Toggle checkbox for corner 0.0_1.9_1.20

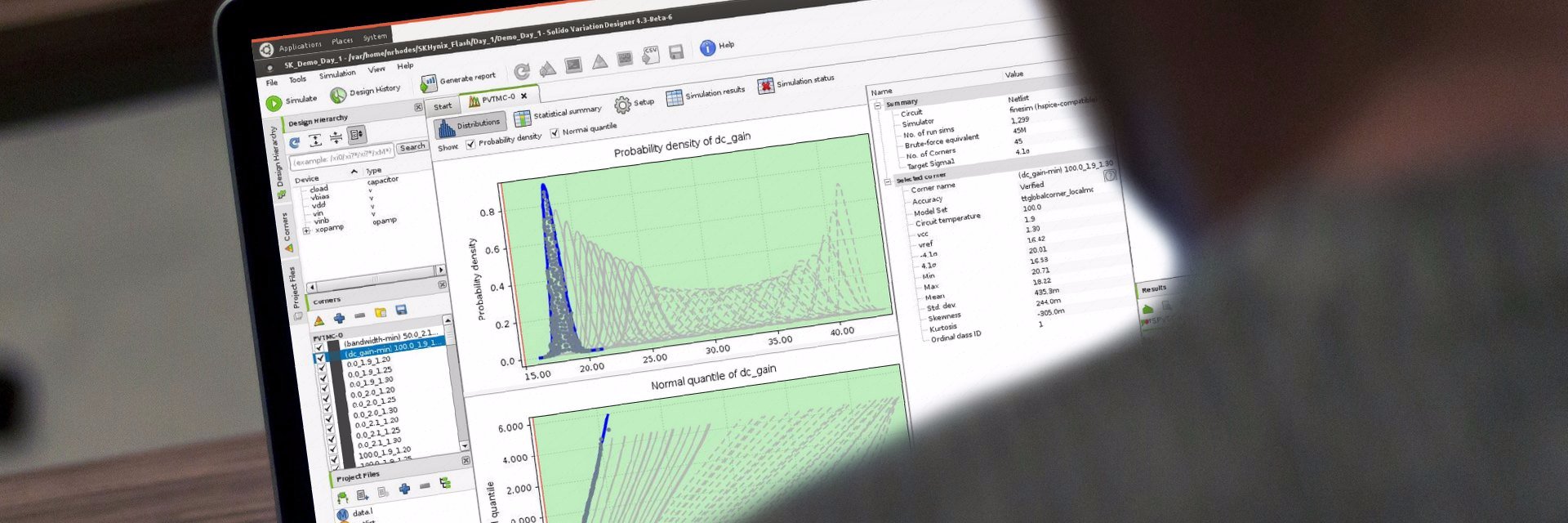322,368
